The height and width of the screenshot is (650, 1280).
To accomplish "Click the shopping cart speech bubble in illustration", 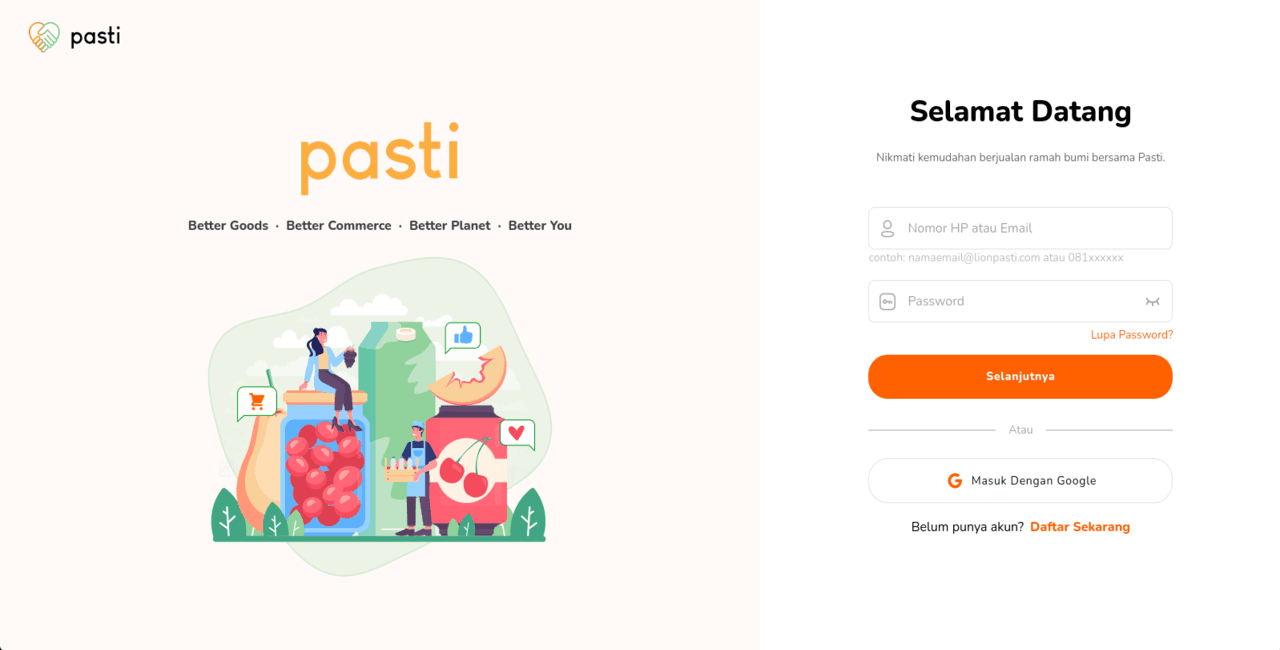I will (257, 401).
